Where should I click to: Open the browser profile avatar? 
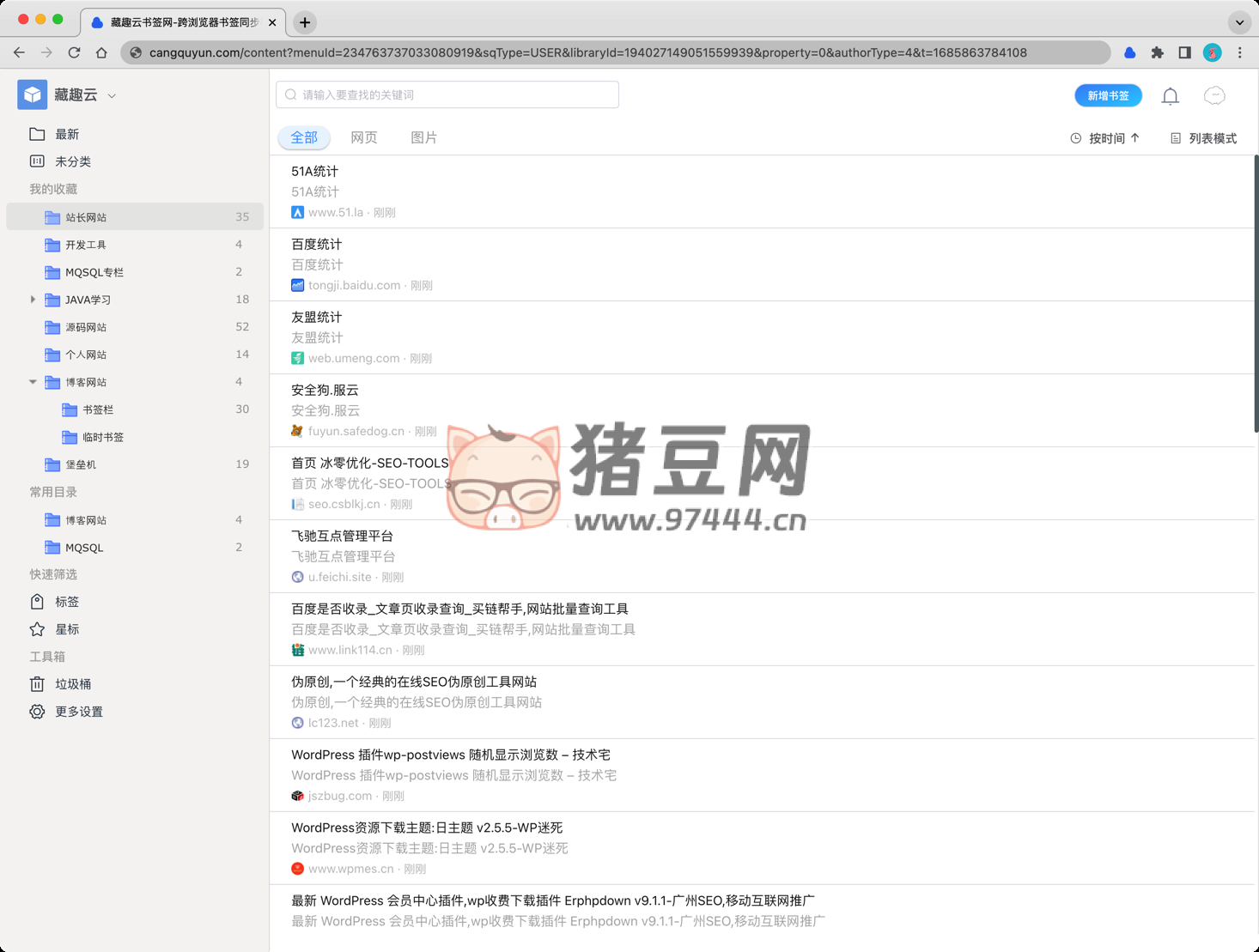(x=1213, y=52)
